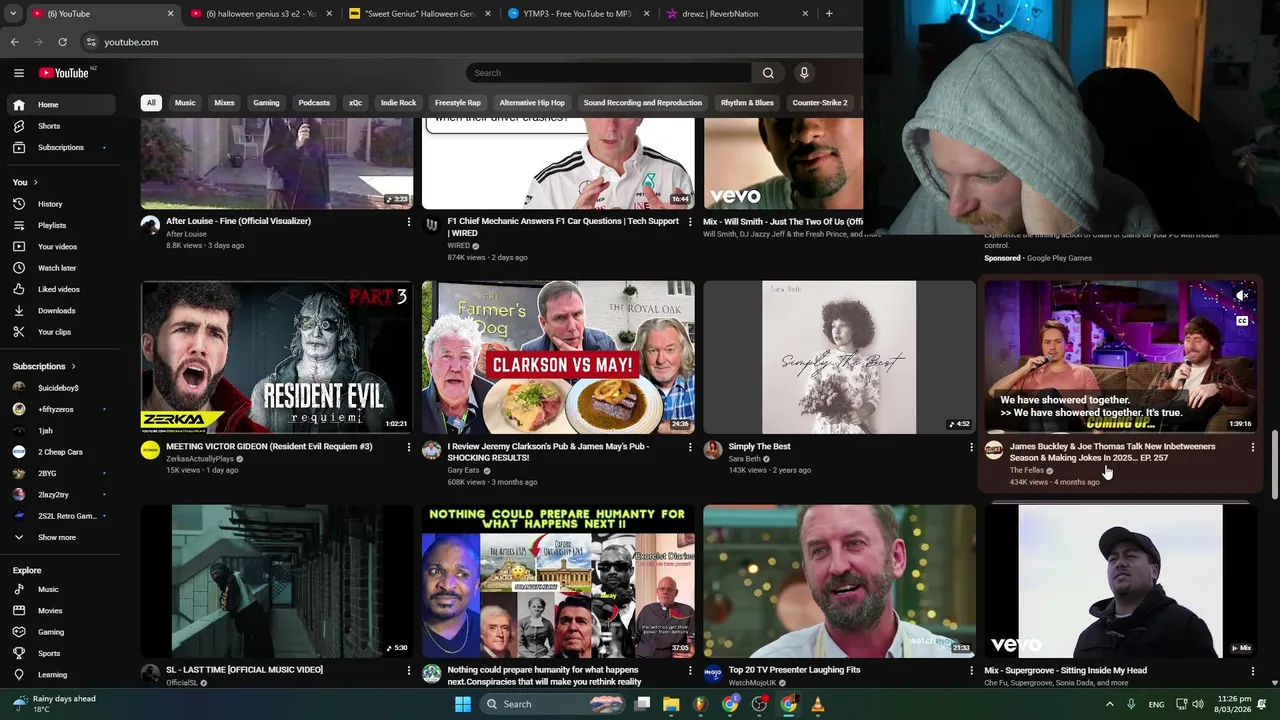
Task: Select the Mixes filter chip
Action: [x=224, y=103]
